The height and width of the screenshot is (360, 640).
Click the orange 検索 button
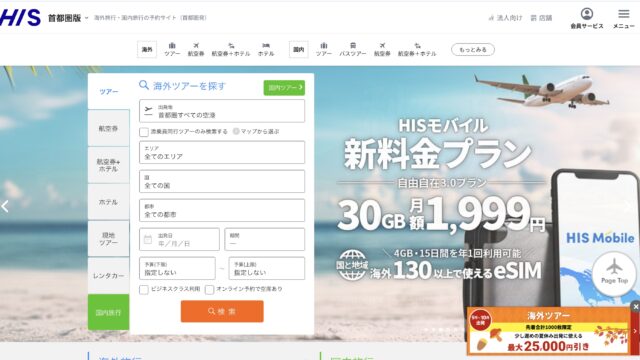[222, 311]
